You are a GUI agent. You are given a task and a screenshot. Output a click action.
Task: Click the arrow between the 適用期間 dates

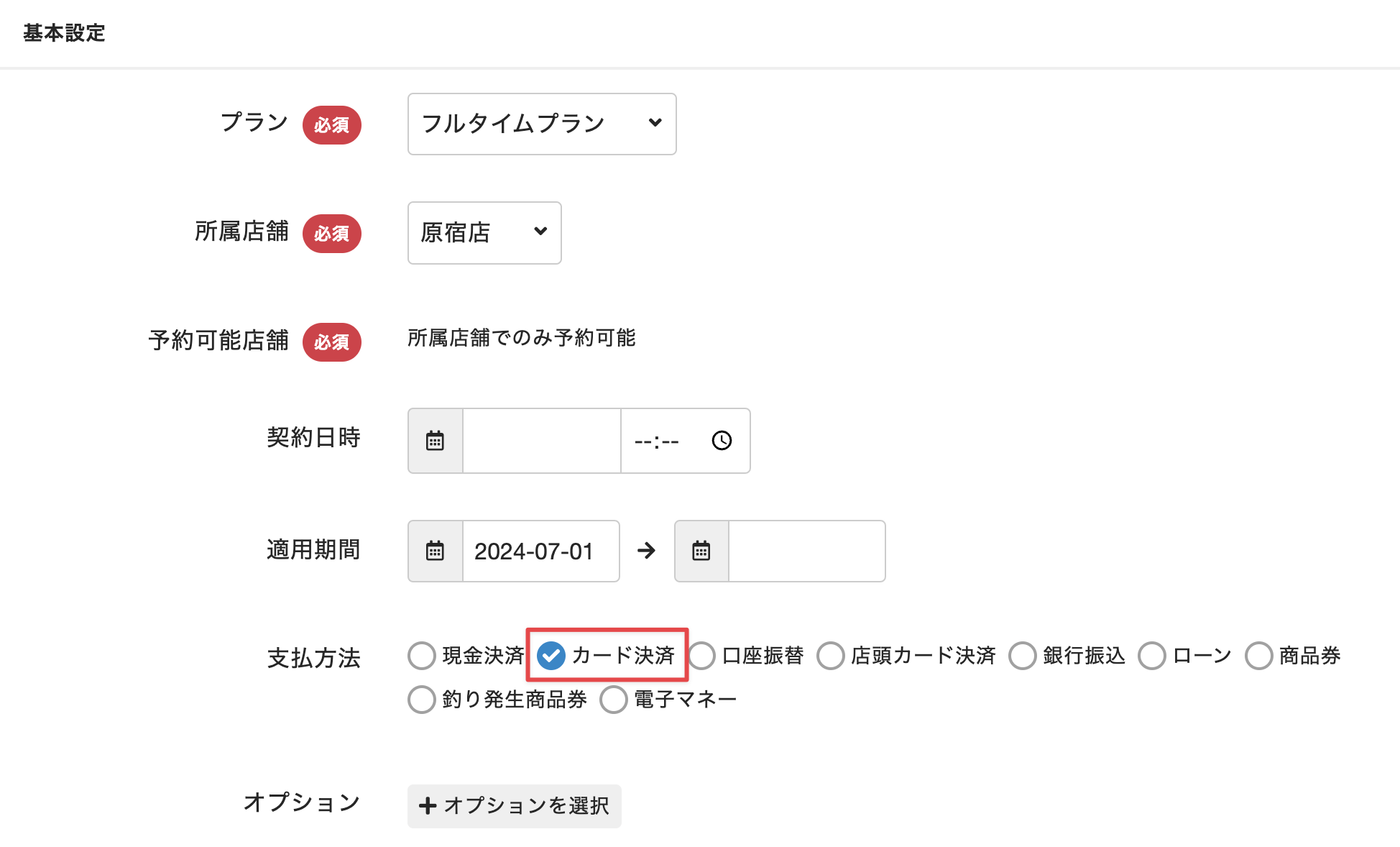(646, 551)
